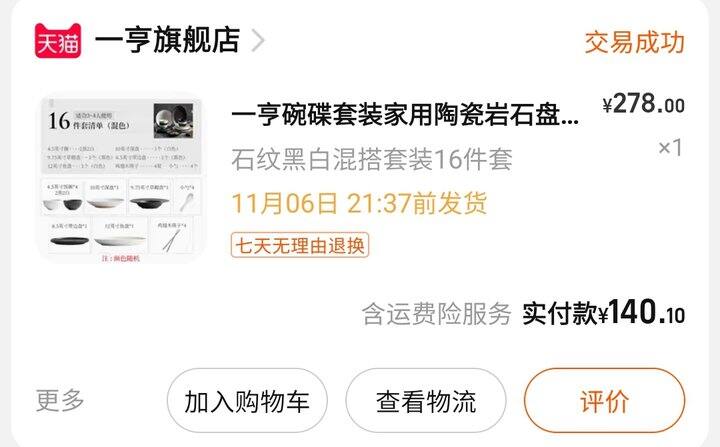Click the orange 评价 review button

605,401
